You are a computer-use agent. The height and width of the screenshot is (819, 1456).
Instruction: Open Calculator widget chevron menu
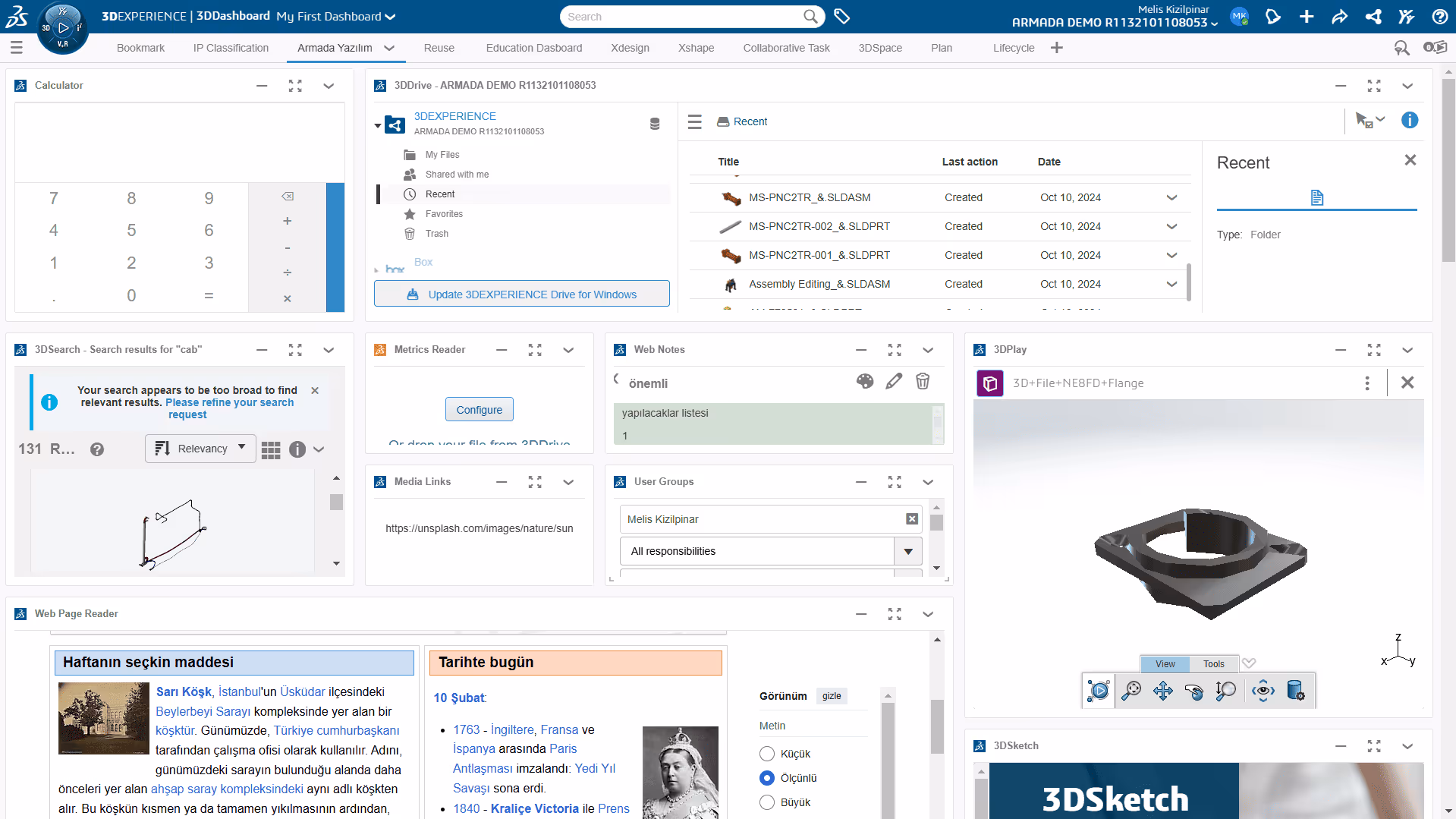coord(329,86)
